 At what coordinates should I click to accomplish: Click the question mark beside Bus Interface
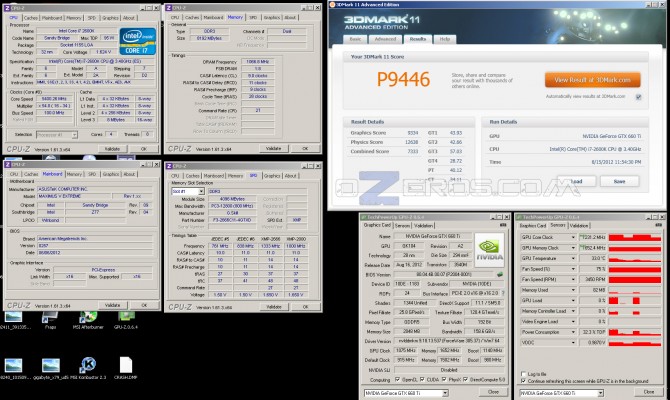[x=502, y=293]
